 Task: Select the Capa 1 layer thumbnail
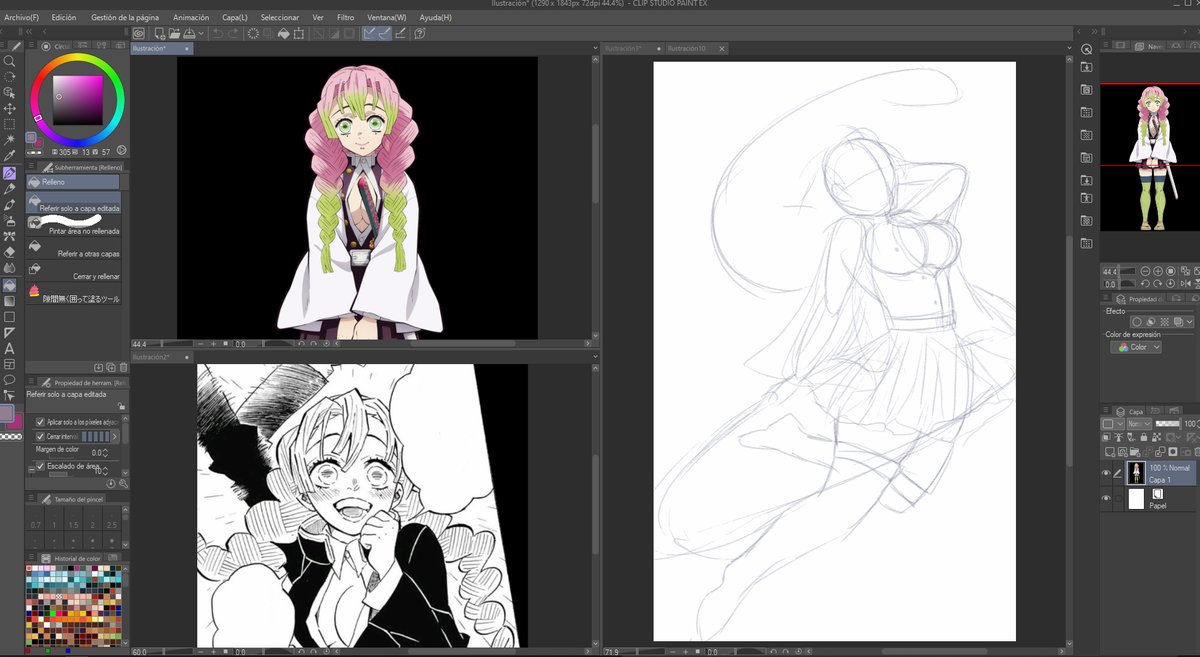1136,473
